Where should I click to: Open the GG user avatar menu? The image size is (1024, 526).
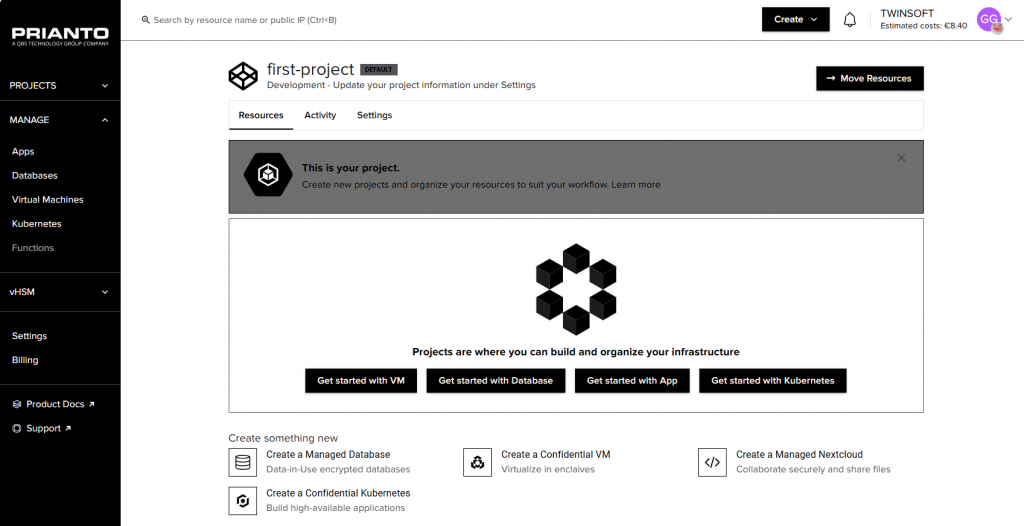pyautogui.click(x=989, y=20)
